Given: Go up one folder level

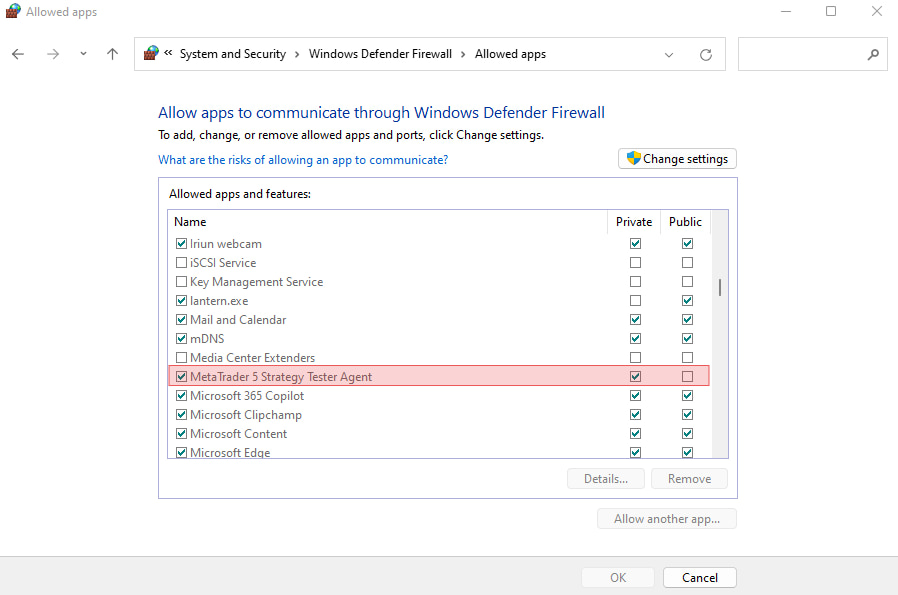Looking at the screenshot, I should pos(112,54).
